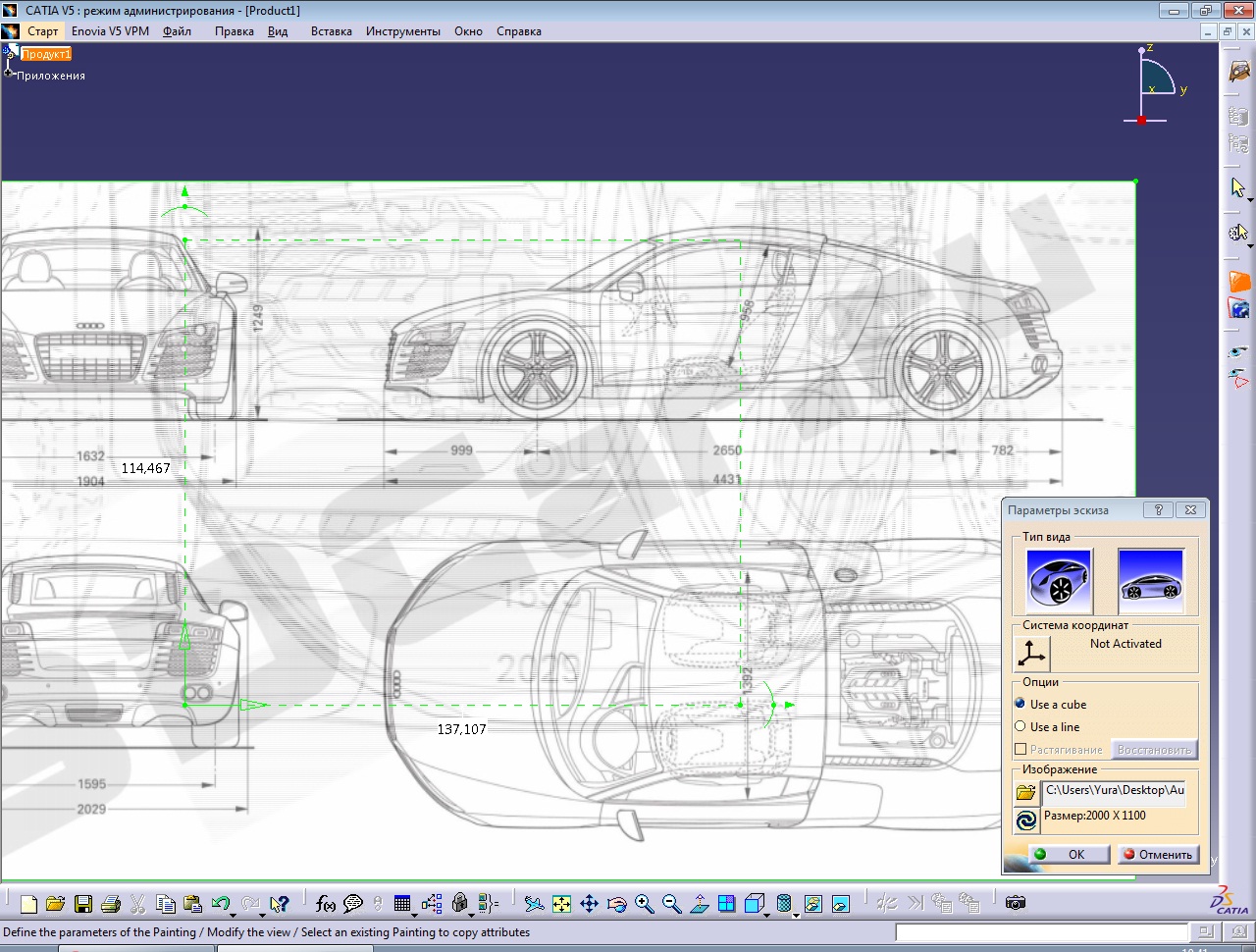Click the 137,107 dimension value
Viewport: 1256px width, 952px height.
tap(462, 729)
